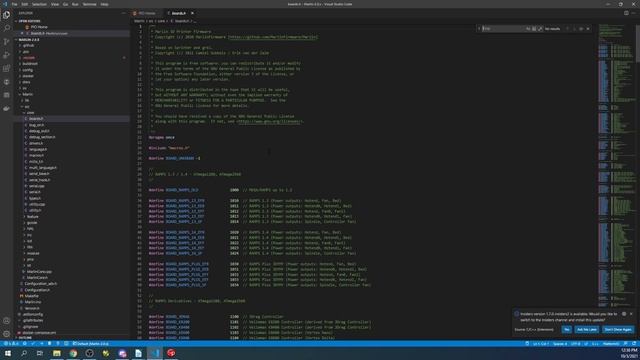Click Yes on the Insiders notification

click(x=566, y=329)
